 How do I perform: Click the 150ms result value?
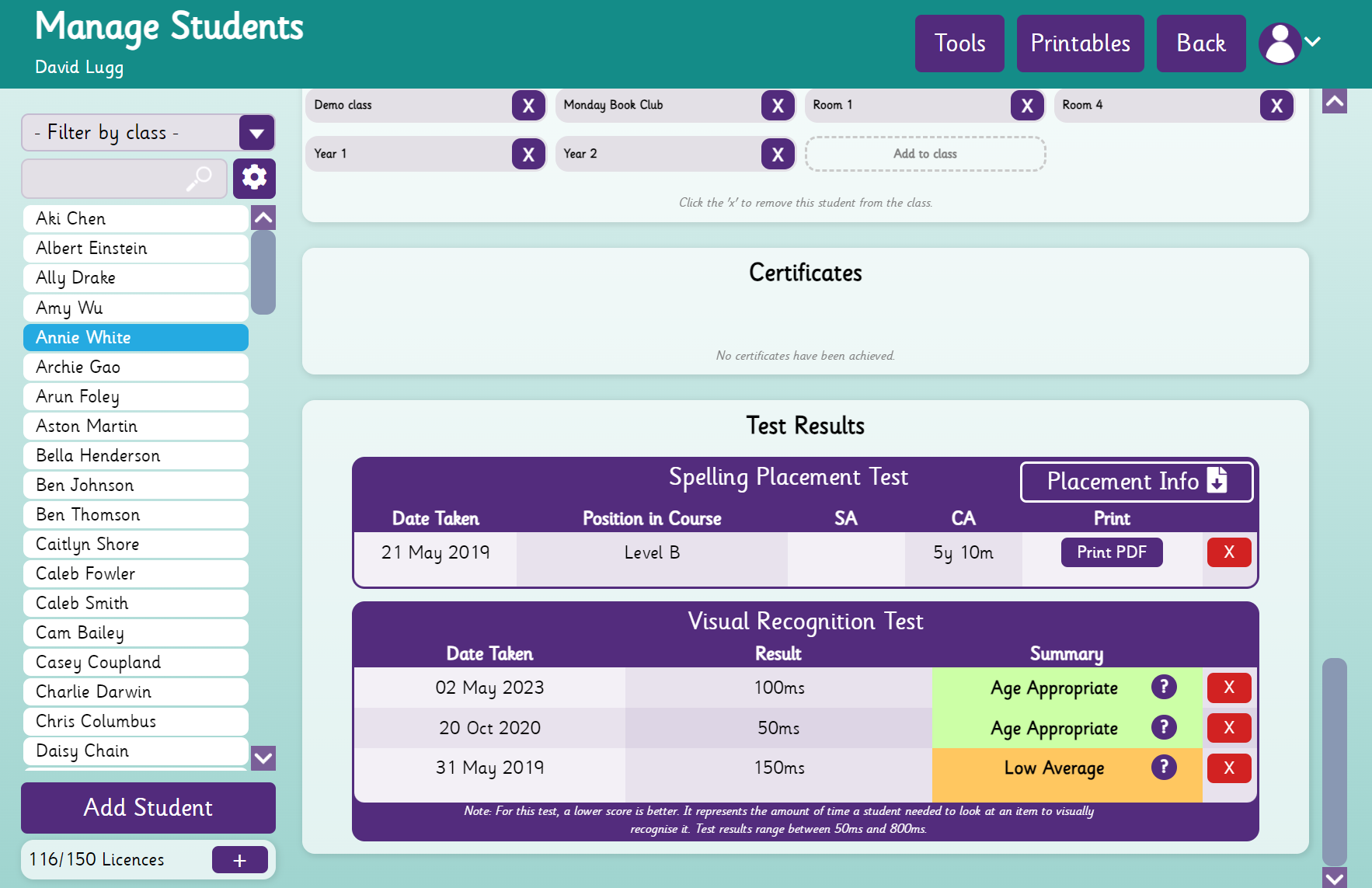click(x=779, y=768)
